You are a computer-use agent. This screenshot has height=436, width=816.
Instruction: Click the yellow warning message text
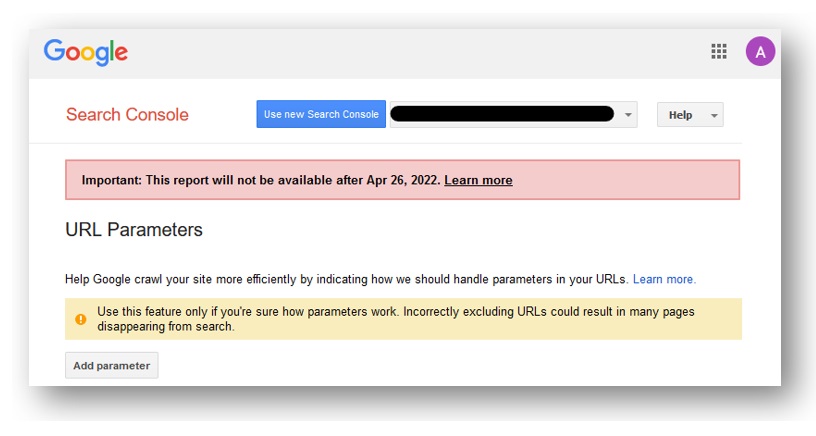click(x=396, y=319)
